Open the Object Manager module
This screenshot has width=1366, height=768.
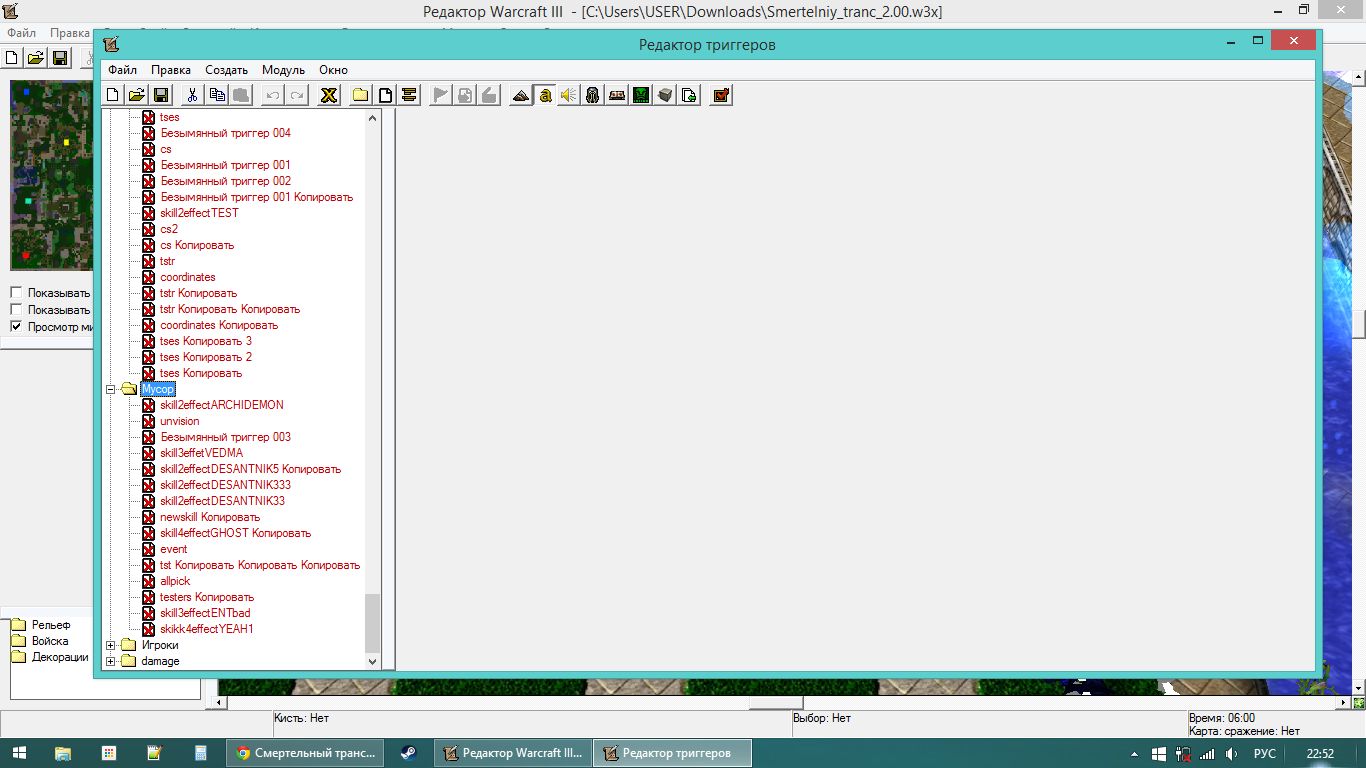pos(664,95)
